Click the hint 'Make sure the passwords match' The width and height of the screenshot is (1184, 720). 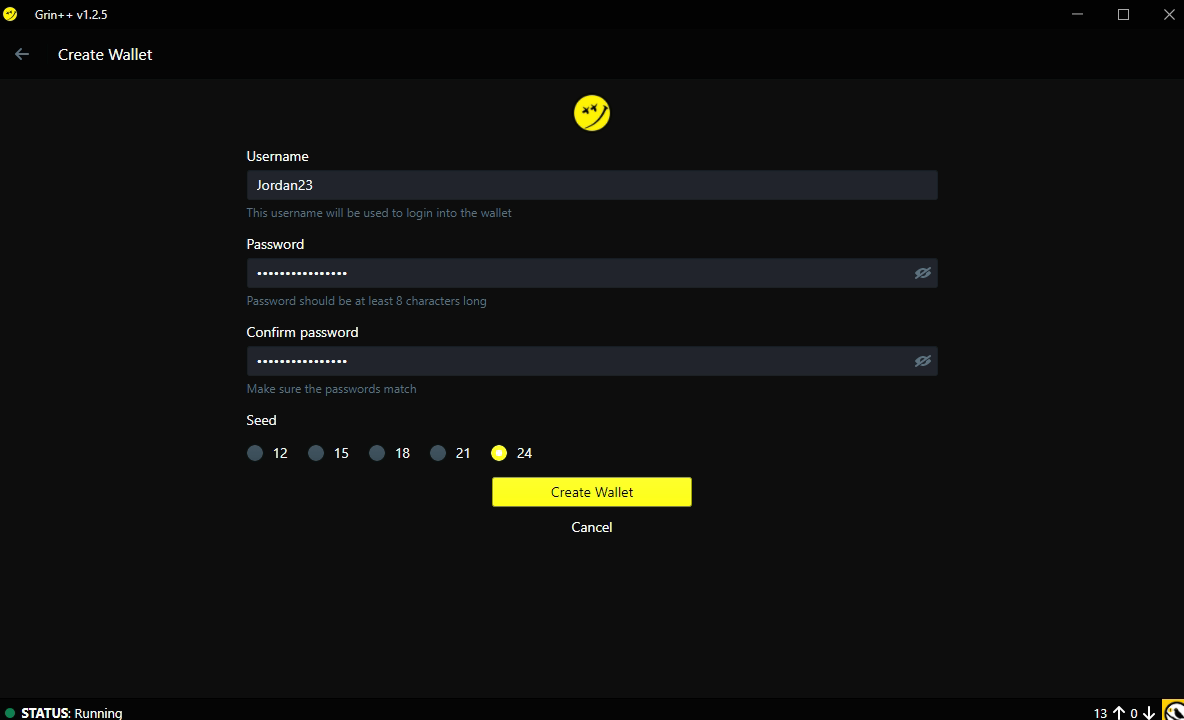pos(331,389)
